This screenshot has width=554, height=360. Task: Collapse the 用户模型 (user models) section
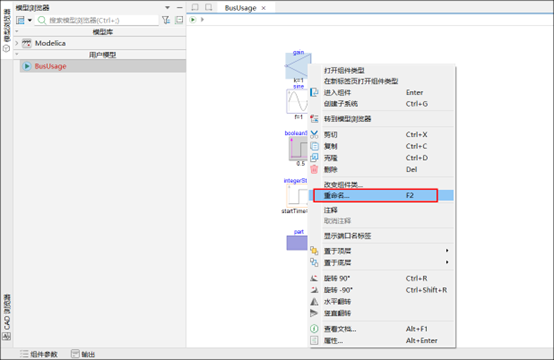pos(17,54)
